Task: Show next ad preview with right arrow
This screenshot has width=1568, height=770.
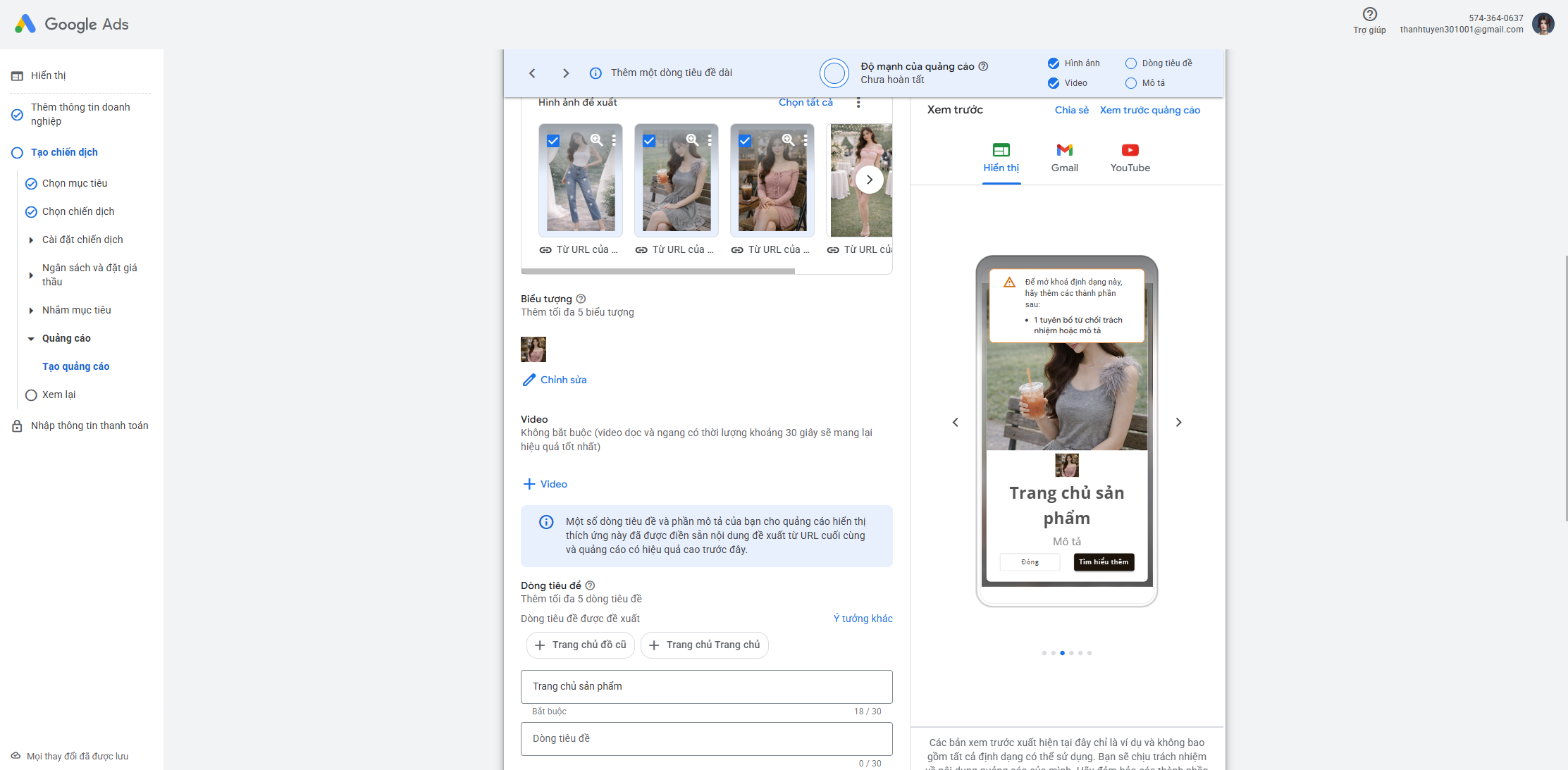Action: (1178, 423)
